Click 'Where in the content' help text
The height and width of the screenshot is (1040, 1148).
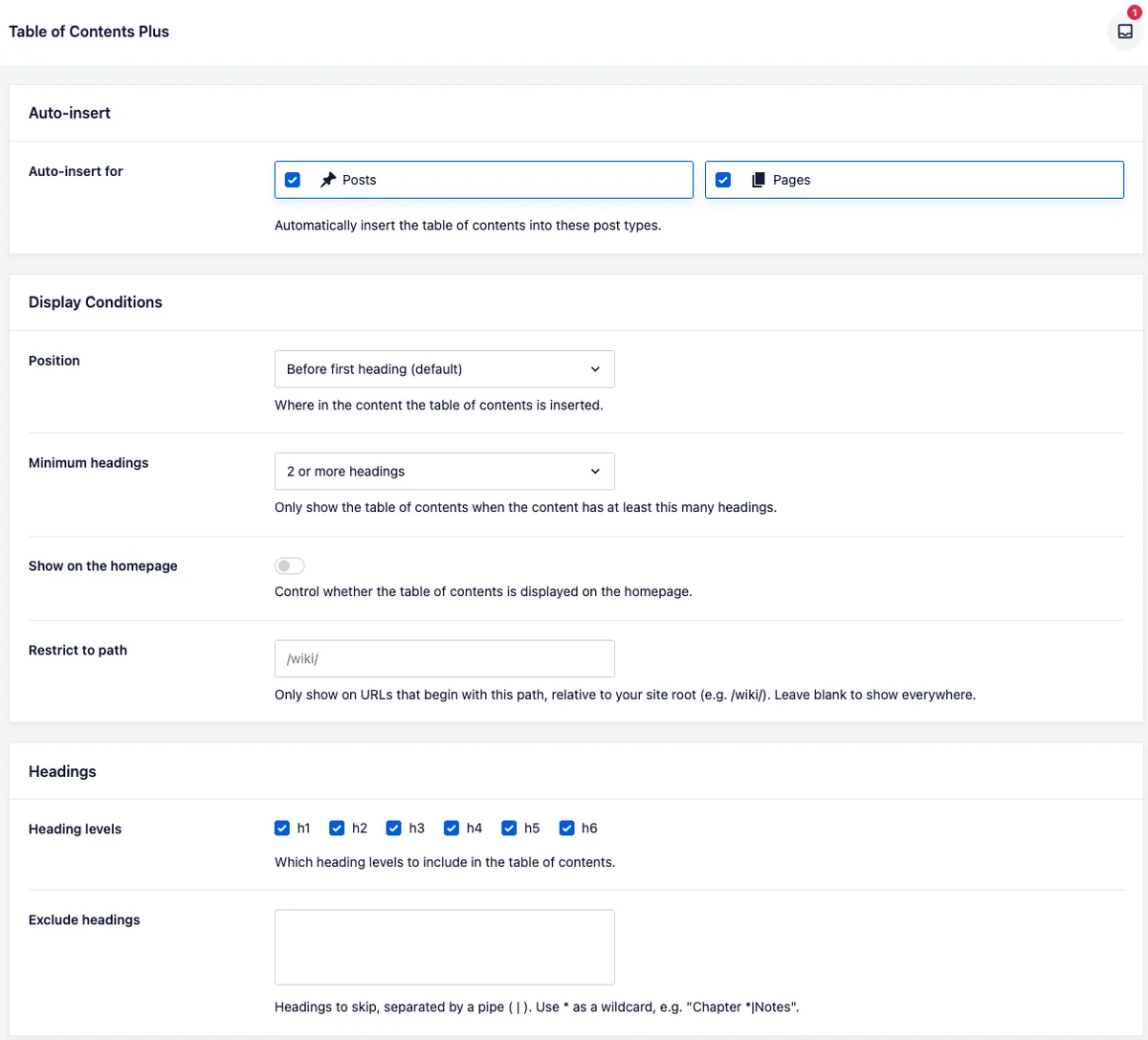point(439,405)
